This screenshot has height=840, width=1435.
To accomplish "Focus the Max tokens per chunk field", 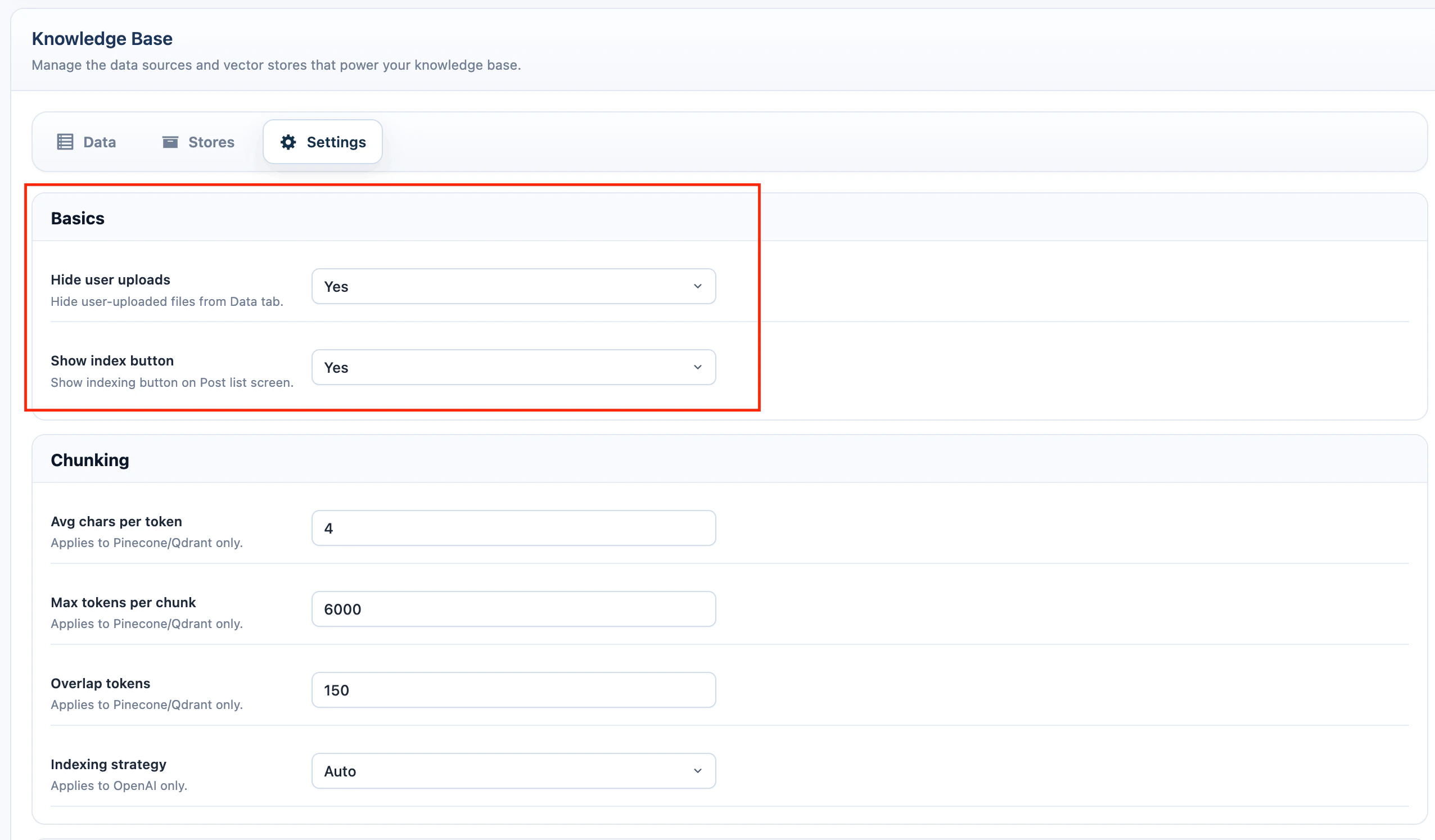I will (513, 609).
